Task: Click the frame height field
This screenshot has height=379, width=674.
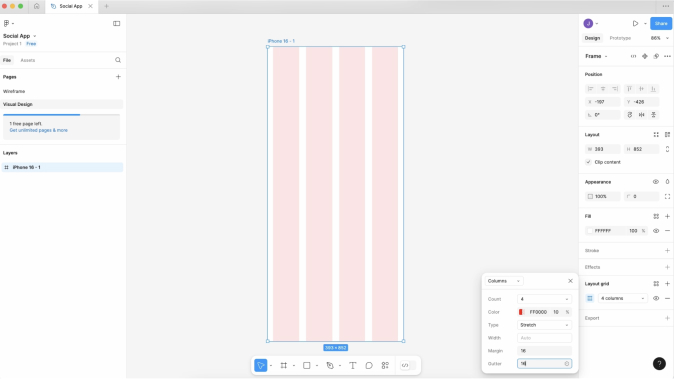Action: pyautogui.click(x=641, y=149)
